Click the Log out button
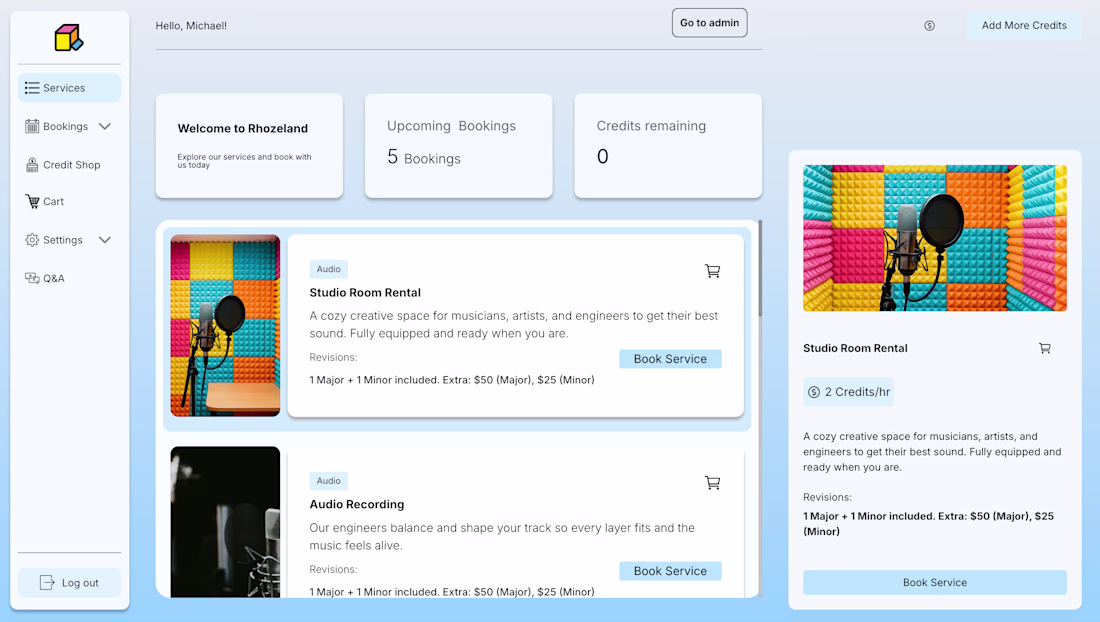Screen dimensions: 1100x622 click(69, 583)
